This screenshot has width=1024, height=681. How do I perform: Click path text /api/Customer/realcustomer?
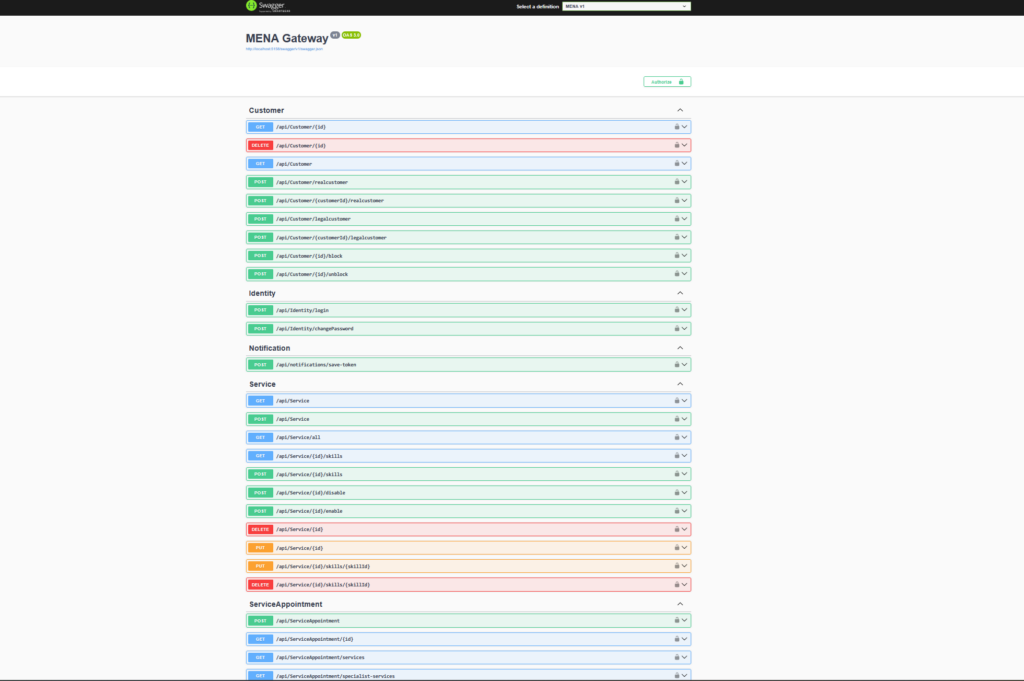click(x=312, y=182)
